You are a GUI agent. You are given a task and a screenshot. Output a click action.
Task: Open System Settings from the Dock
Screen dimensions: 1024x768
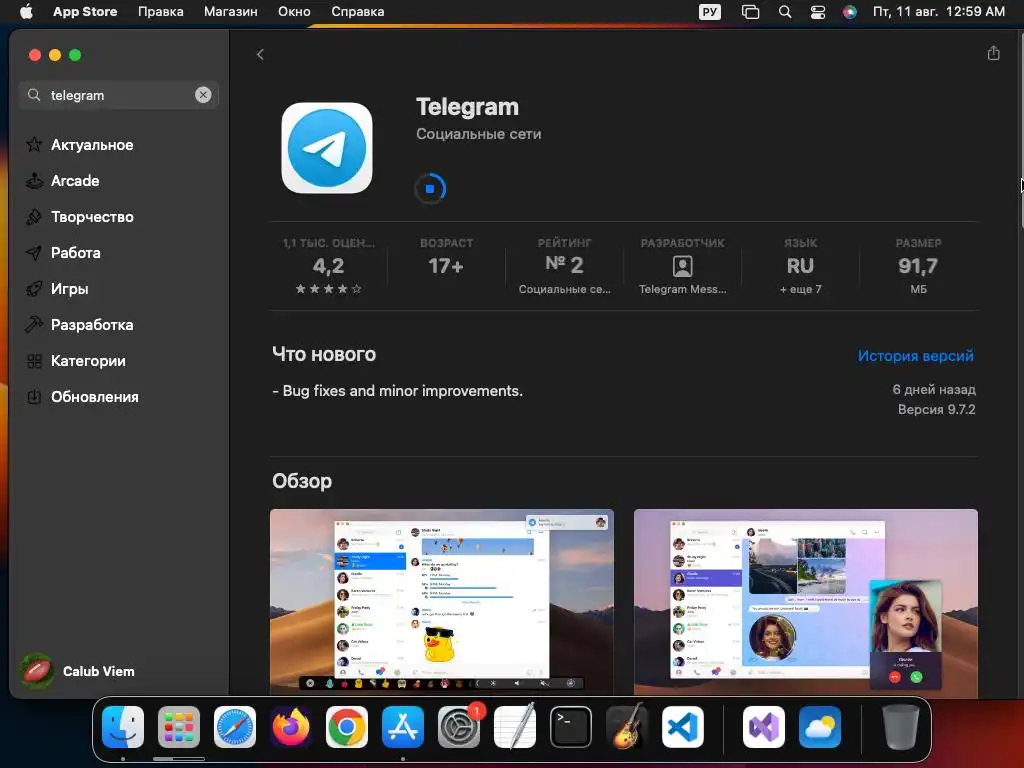[x=459, y=726]
